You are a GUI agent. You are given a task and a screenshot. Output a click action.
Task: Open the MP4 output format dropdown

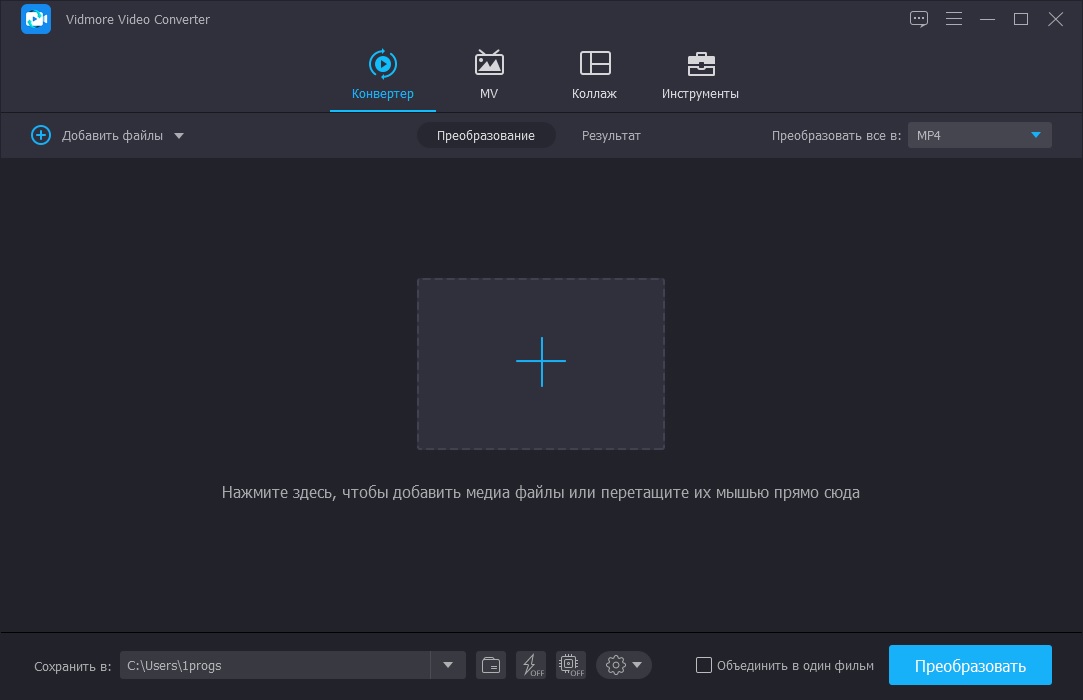coord(979,135)
